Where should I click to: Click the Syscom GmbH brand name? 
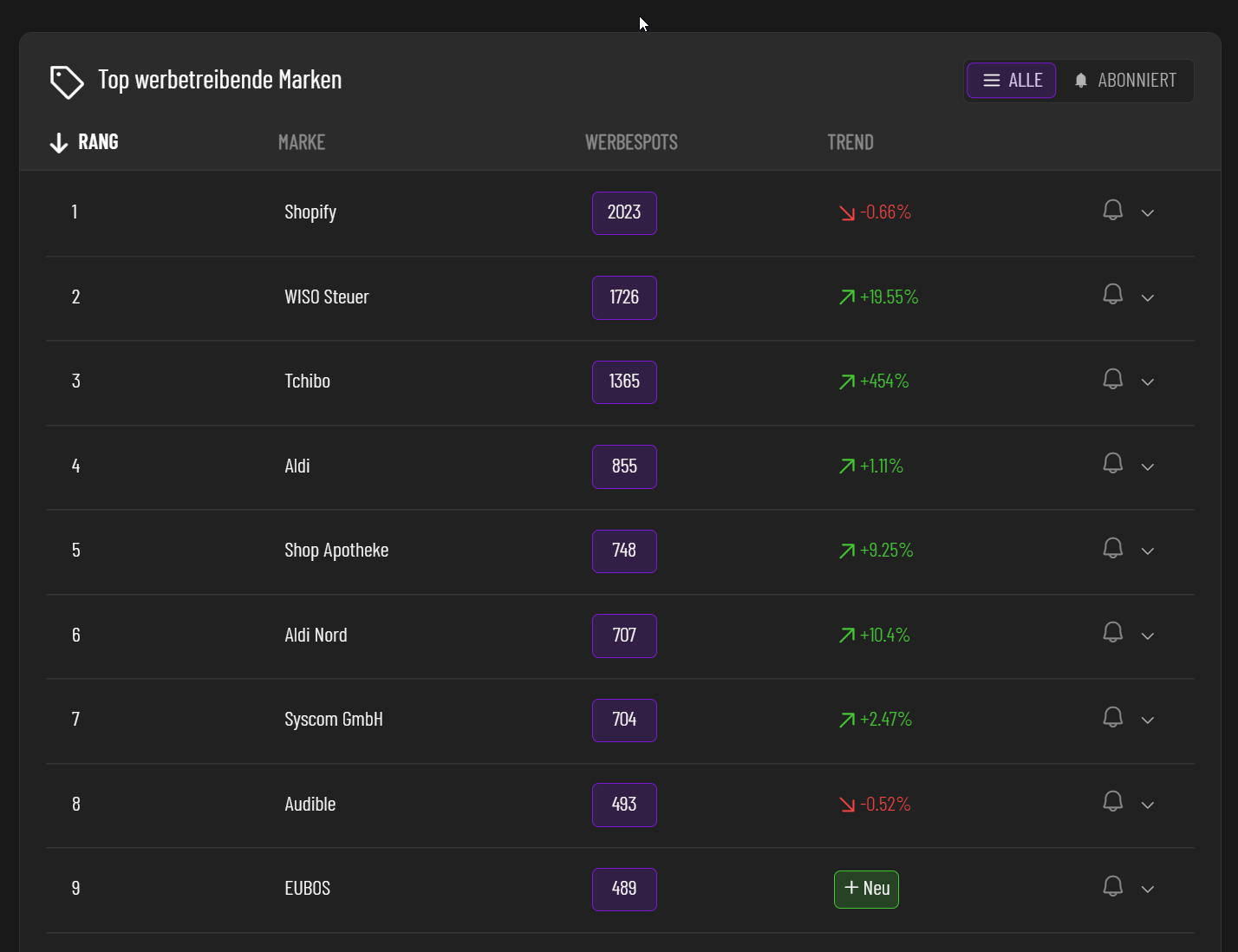click(334, 720)
